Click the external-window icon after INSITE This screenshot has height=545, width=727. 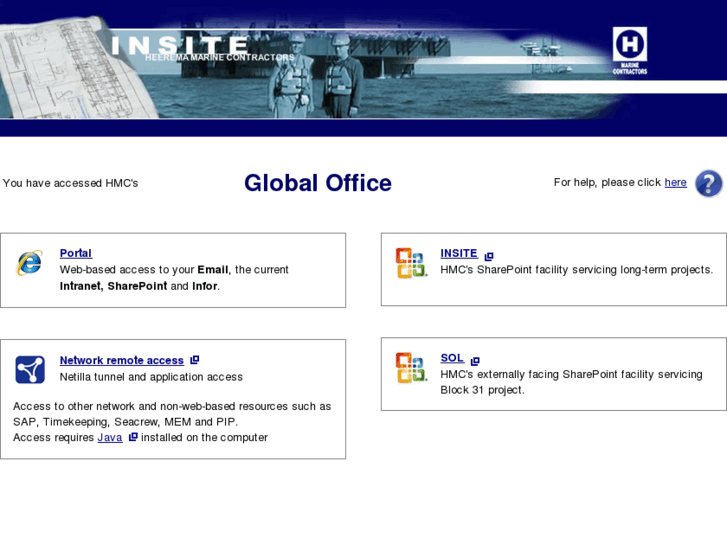[x=489, y=256]
